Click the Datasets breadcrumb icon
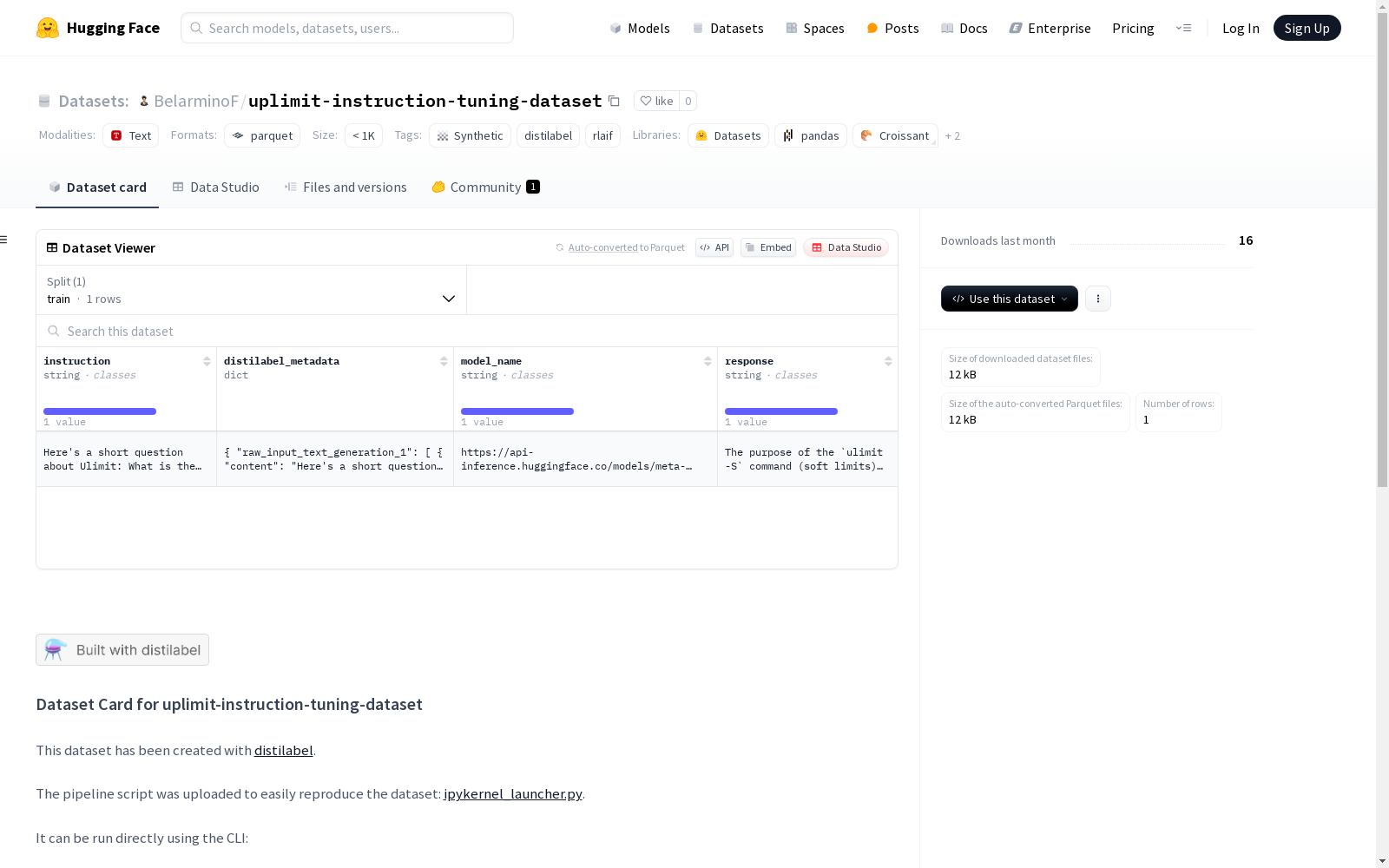The image size is (1389, 868). (44, 101)
